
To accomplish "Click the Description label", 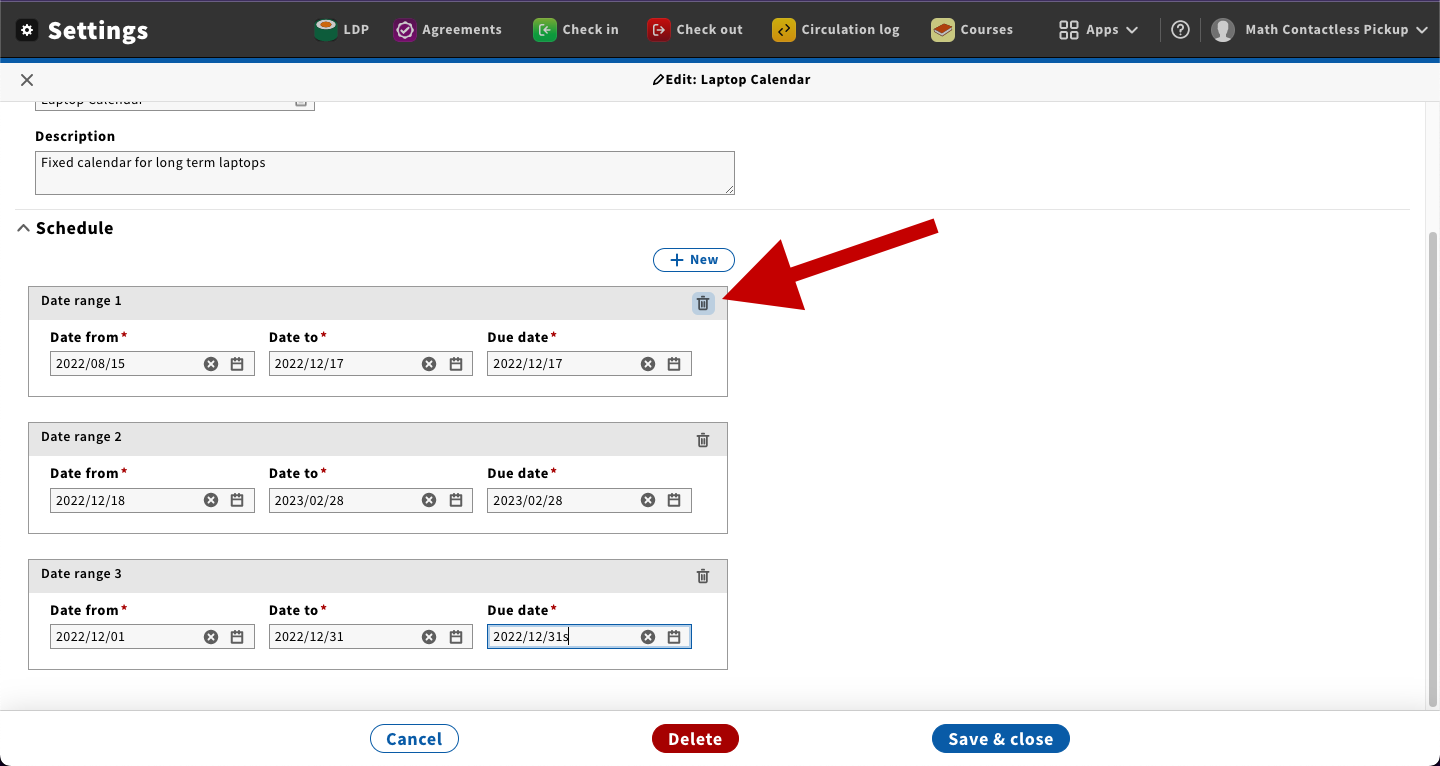I will click(x=75, y=136).
